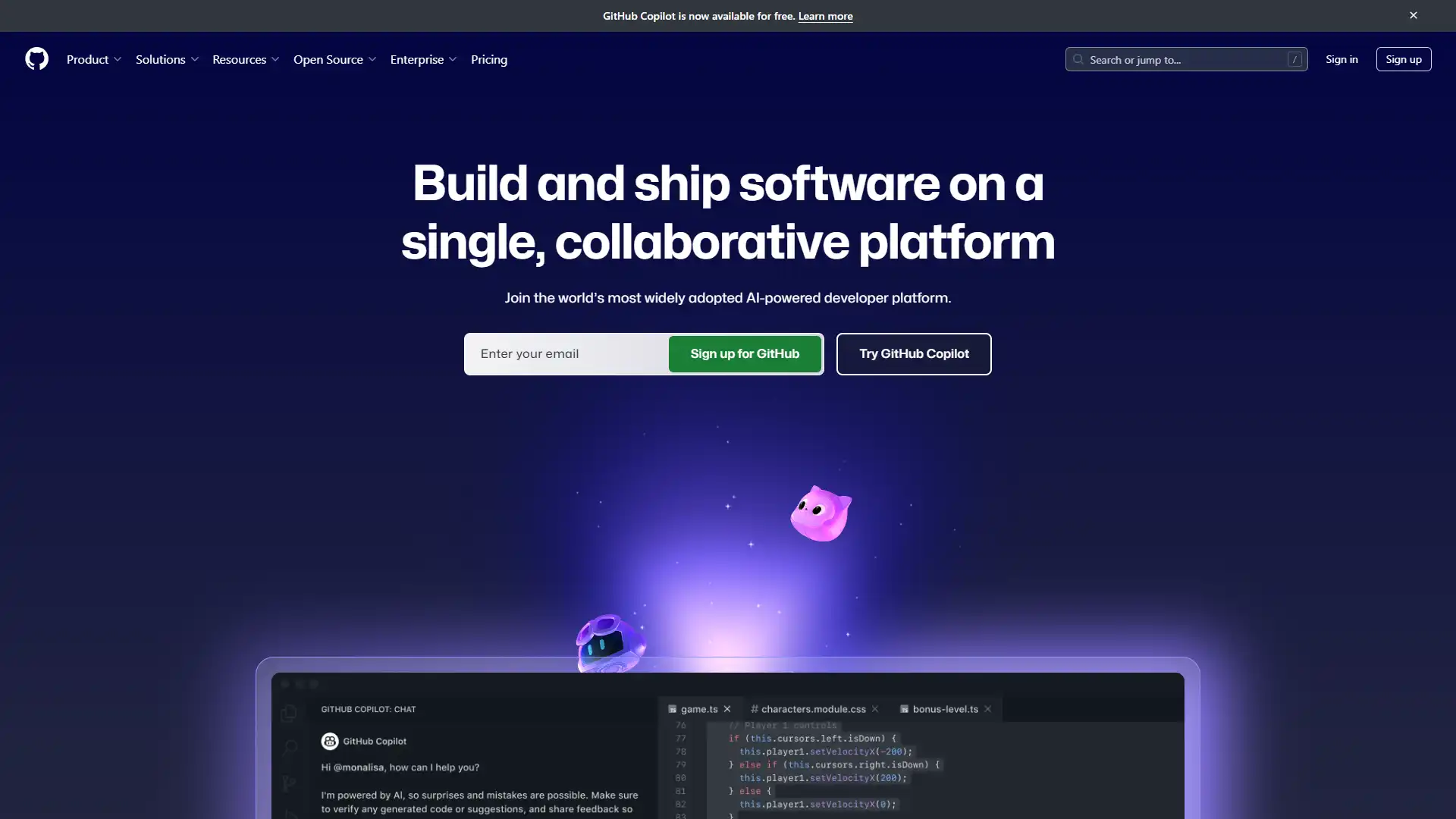Enter email in signup text field

click(566, 353)
